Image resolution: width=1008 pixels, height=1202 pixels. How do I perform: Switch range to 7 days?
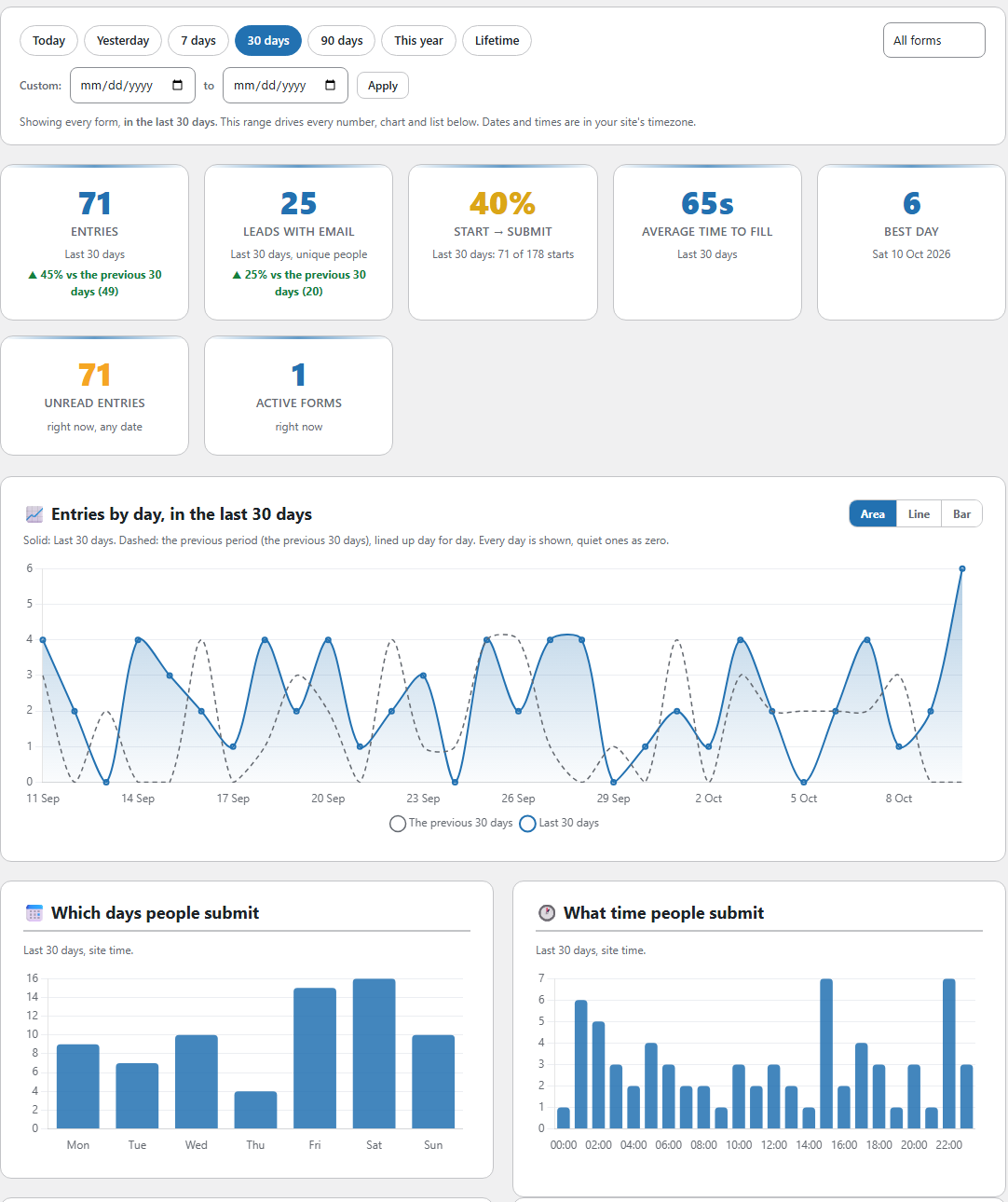(198, 41)
